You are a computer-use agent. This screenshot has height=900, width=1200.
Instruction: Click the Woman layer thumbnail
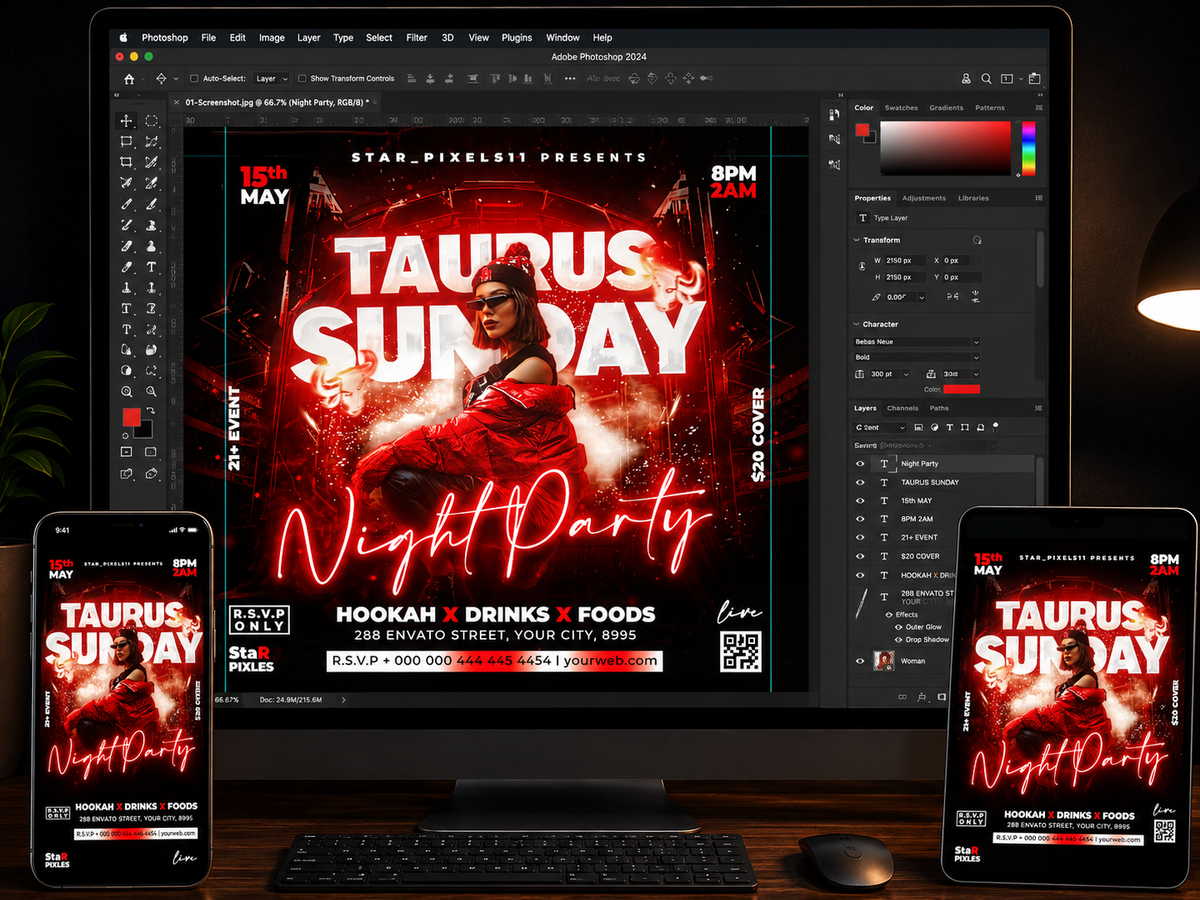(884, 661)
